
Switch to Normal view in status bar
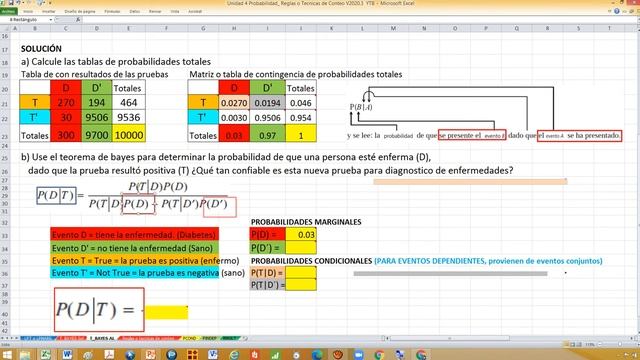click(x=566, y=345)
